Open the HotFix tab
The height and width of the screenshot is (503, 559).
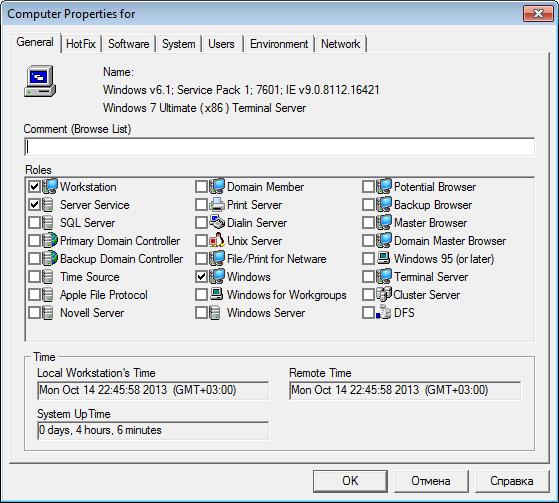click(x=81, y=44)
